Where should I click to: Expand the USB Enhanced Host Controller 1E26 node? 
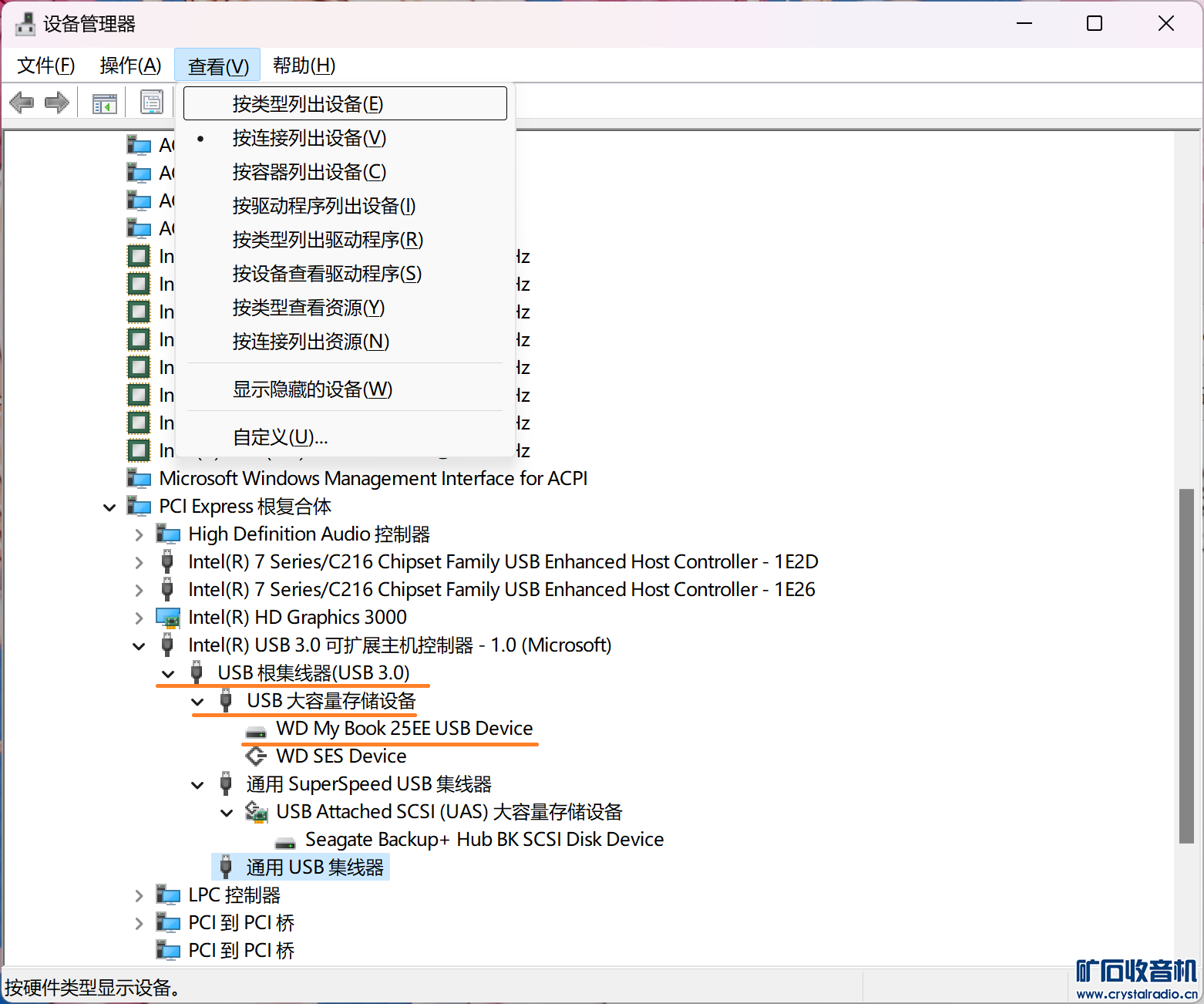pyautogui.click(x=139, y=590)
